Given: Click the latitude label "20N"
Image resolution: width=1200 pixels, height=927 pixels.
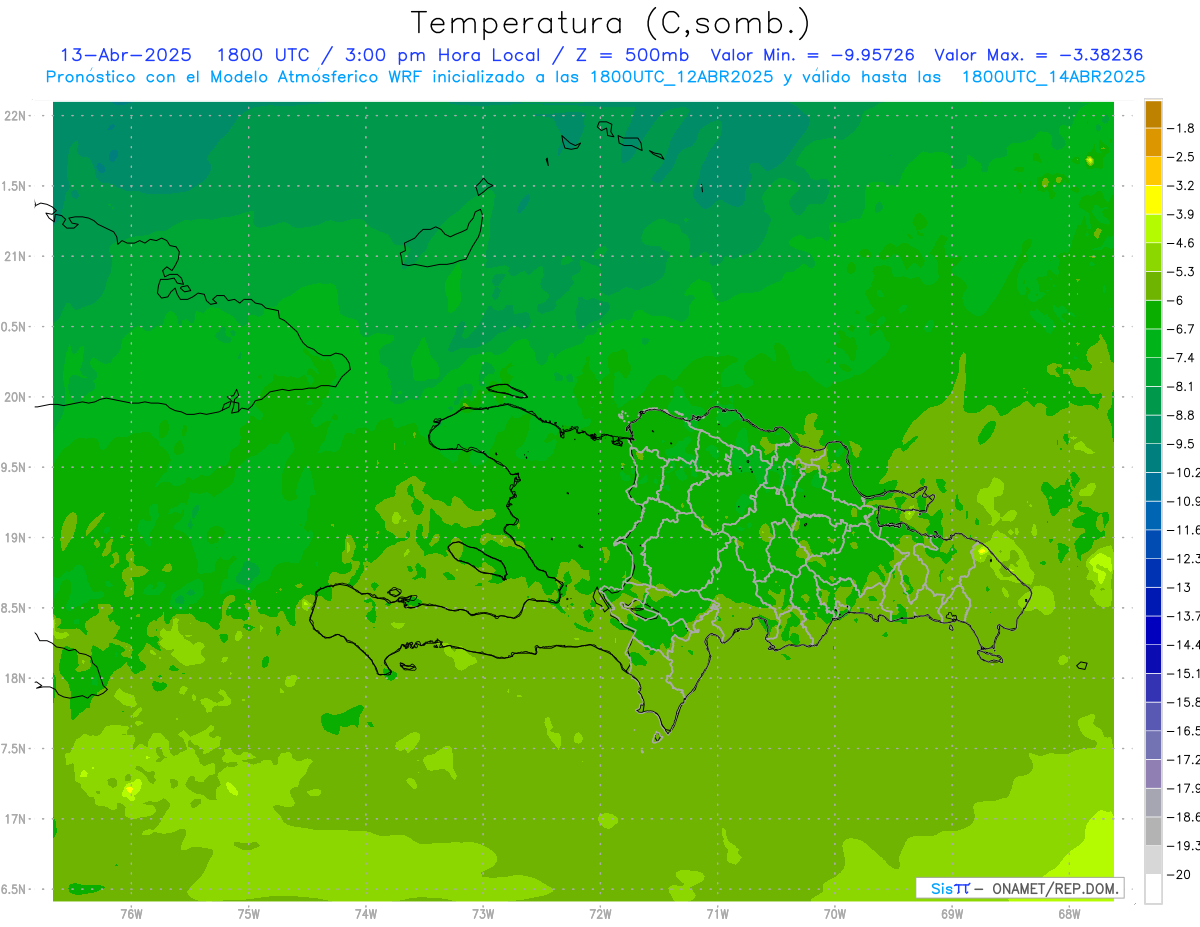Looking at the screenshot, I should click(17, 397).
